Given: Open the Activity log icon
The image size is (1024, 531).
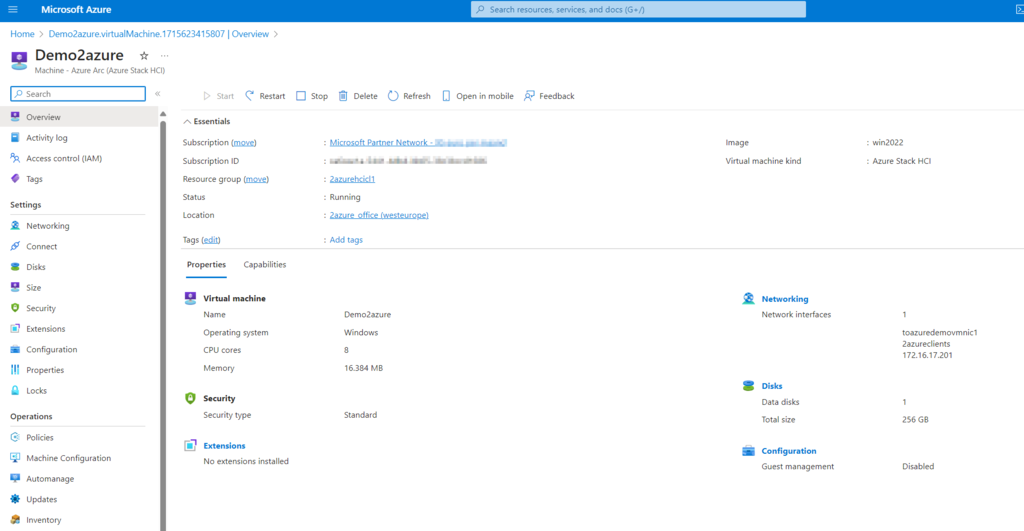Looking at the screenshot, I should point(15,138).
